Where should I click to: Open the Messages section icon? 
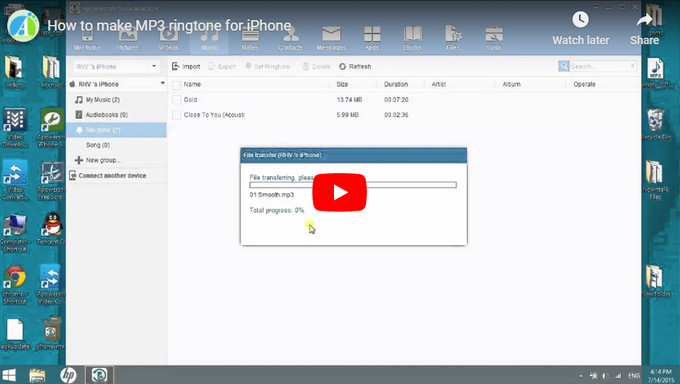(331, 35)
